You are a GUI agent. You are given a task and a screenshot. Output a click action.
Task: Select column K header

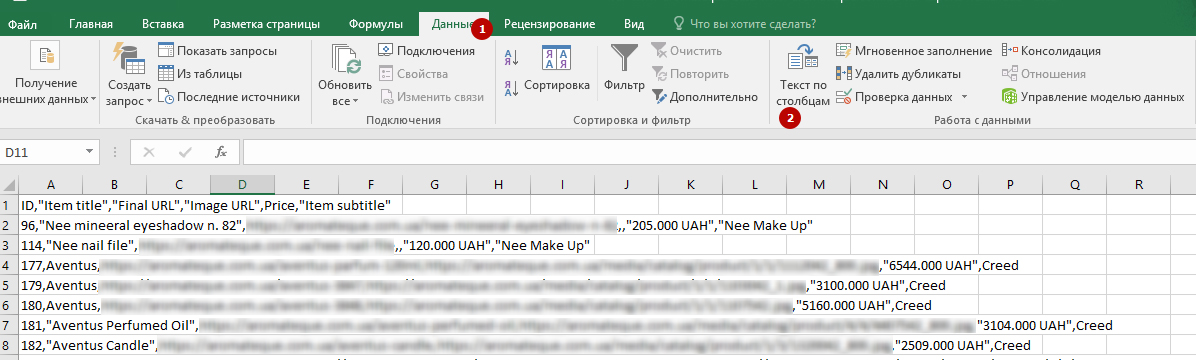point(690,185)
